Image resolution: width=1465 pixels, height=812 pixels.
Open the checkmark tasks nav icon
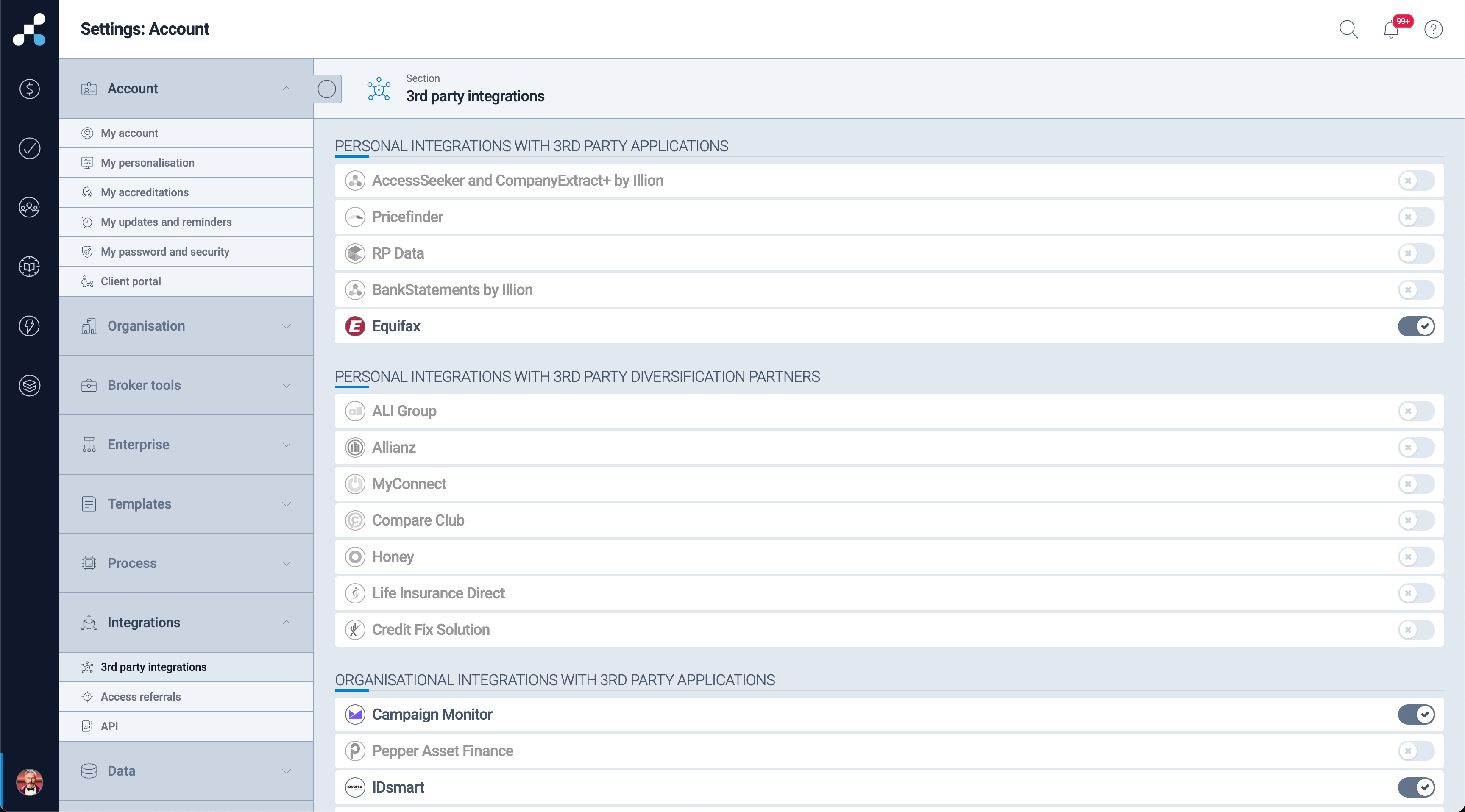pos(30,148)
